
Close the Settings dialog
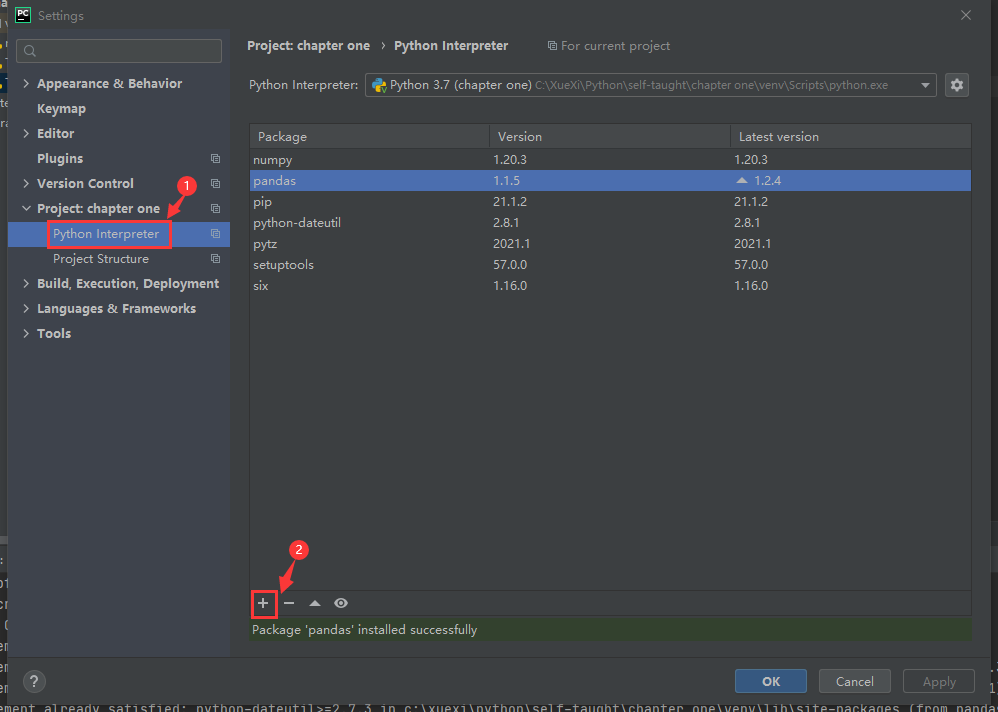966,15
